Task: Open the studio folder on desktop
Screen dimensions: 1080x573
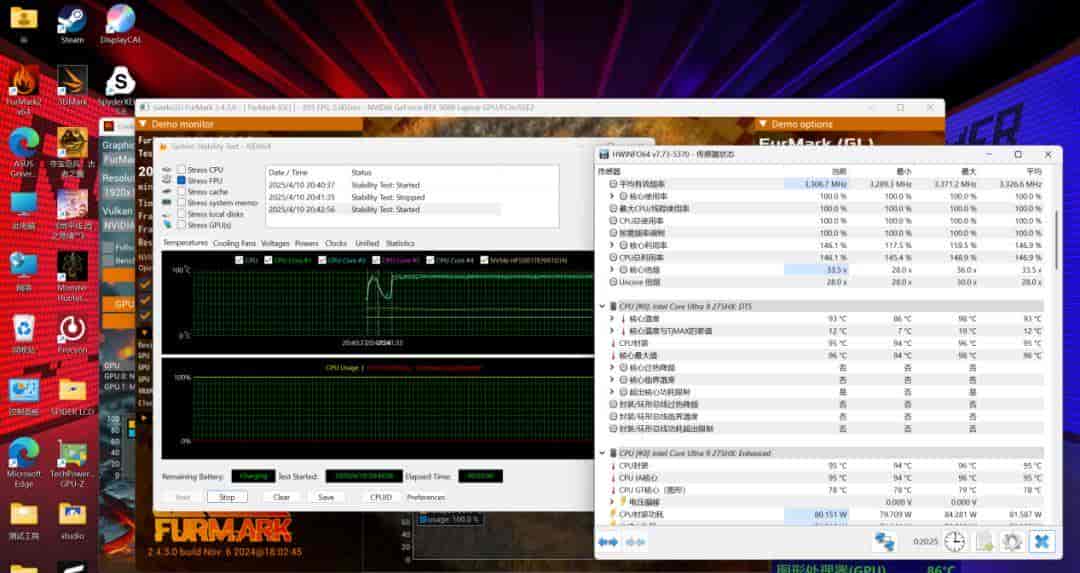Action: 72,521
